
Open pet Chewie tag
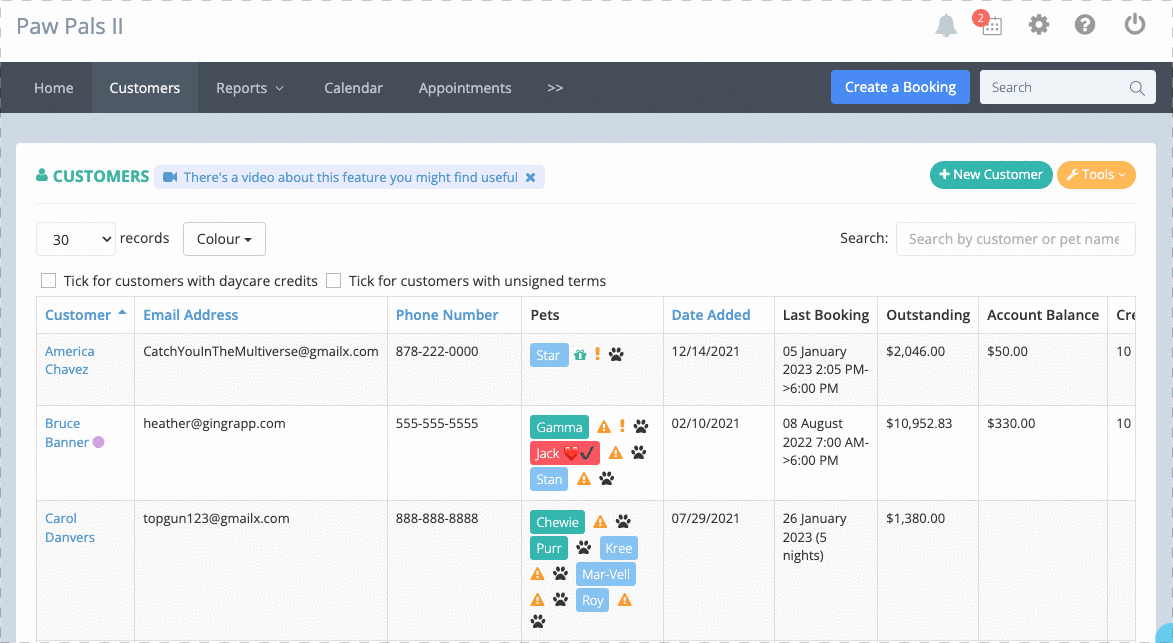click(557, 522)
